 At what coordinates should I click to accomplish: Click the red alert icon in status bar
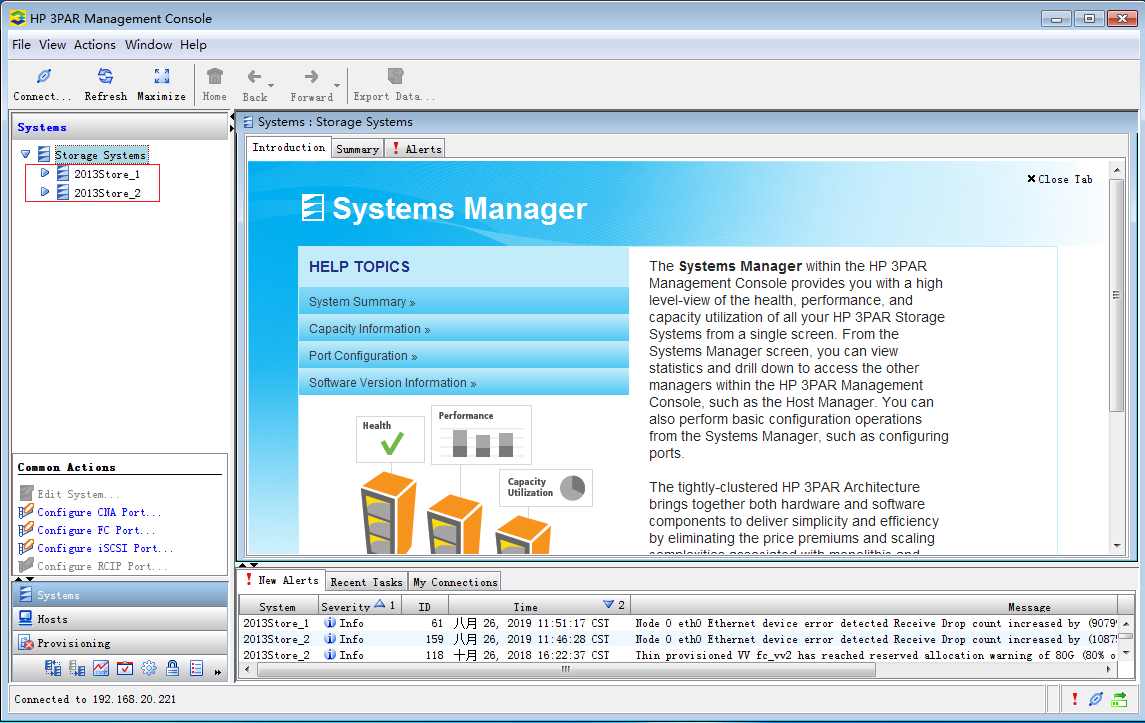point(1075,699)
